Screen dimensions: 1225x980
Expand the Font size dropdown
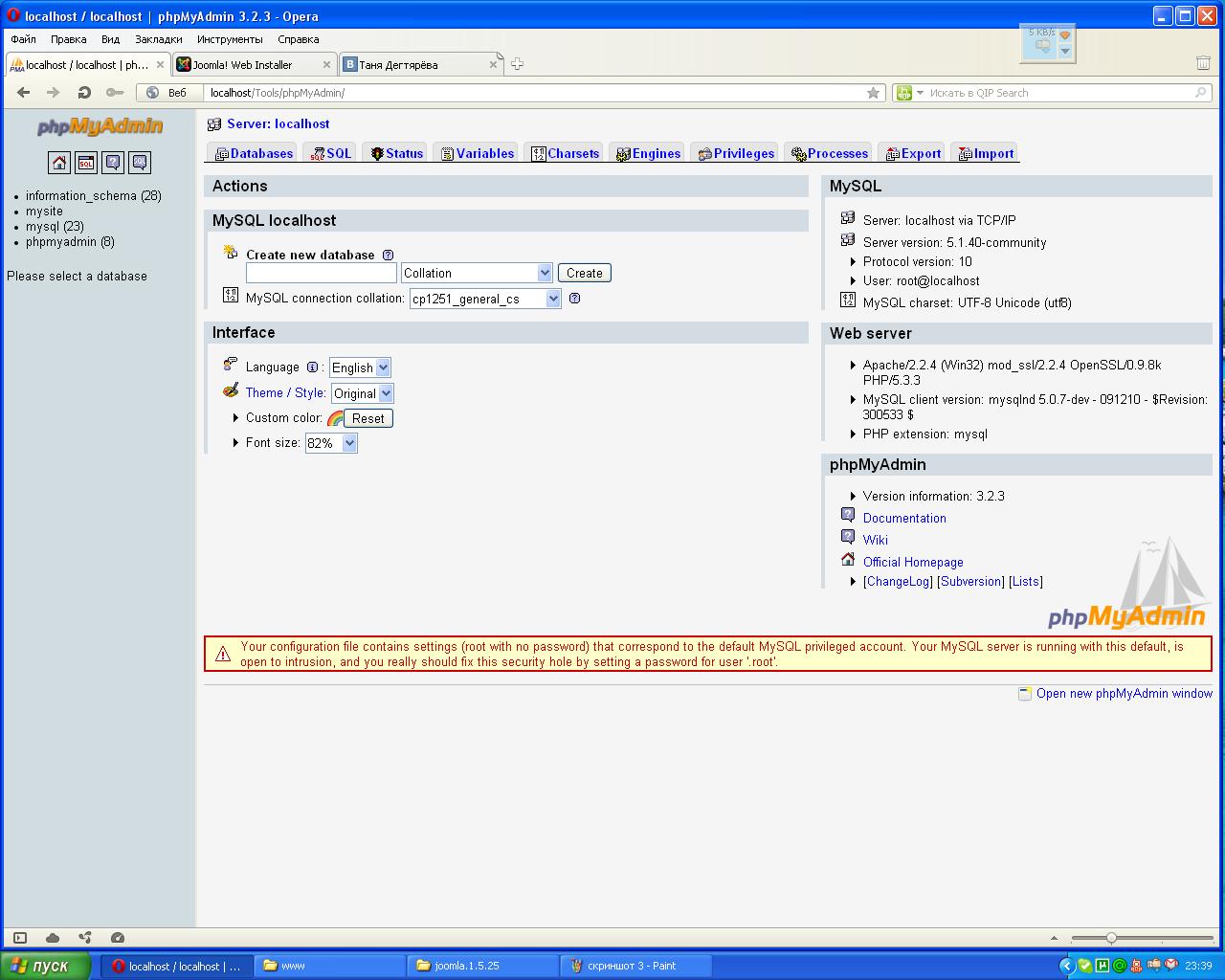(x=331, y=443)
